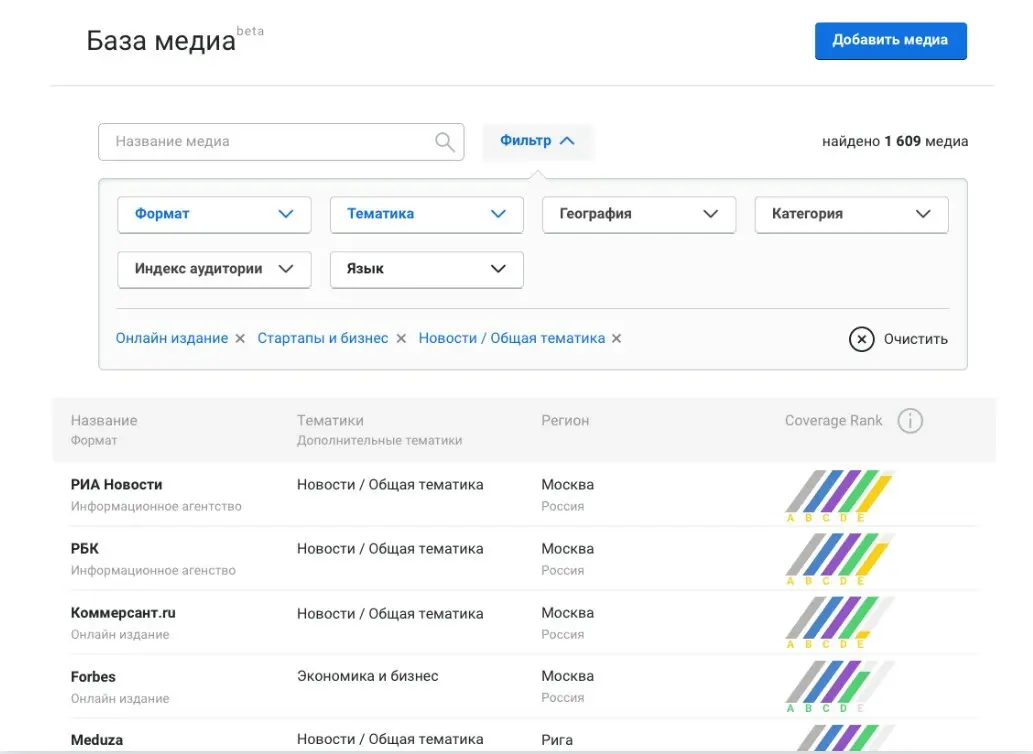Image resolution: width=1033 pixels, height=754 pixels.
Task: Click the Новости / Общая тематика tag text
Action: click(512, 338)
